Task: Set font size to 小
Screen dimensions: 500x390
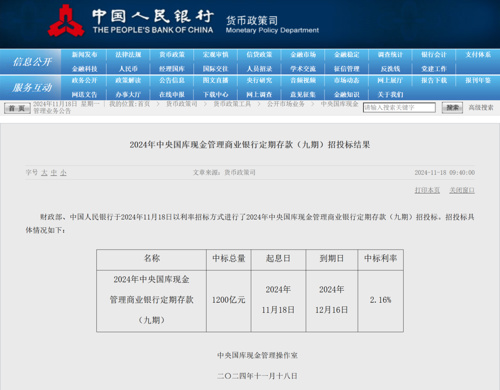Action: (x=63, y=173)
